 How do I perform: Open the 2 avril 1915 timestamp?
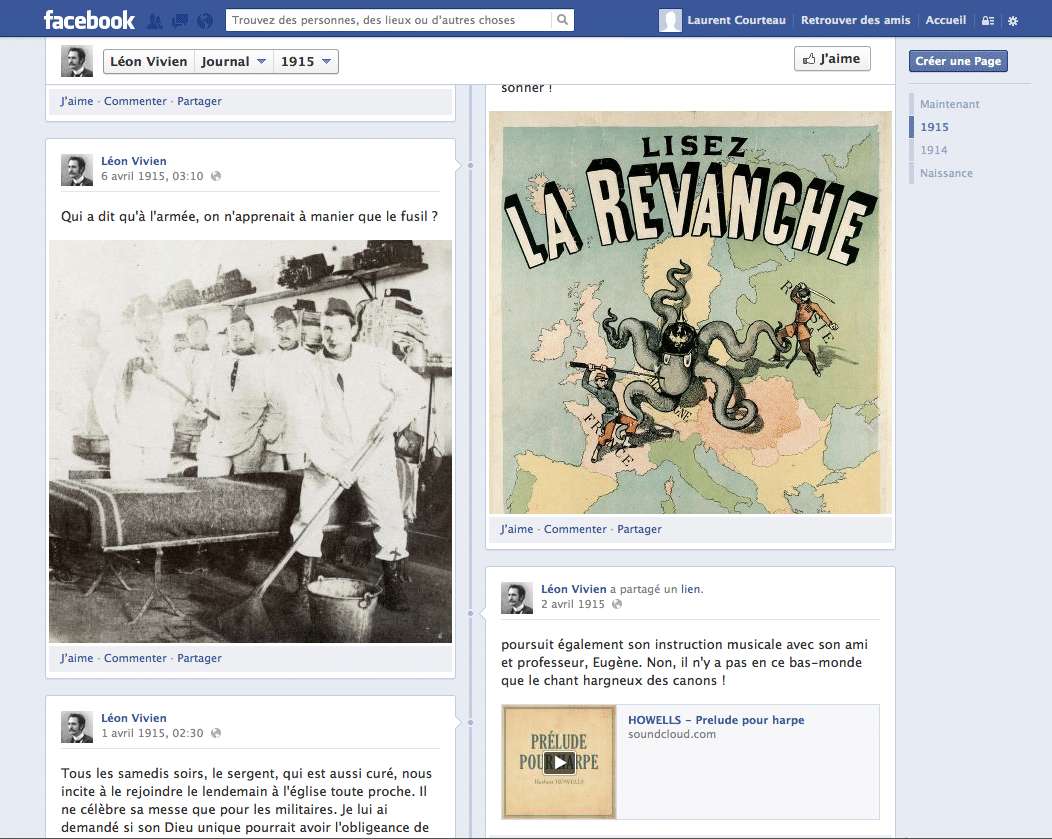(x=572, y=604)
